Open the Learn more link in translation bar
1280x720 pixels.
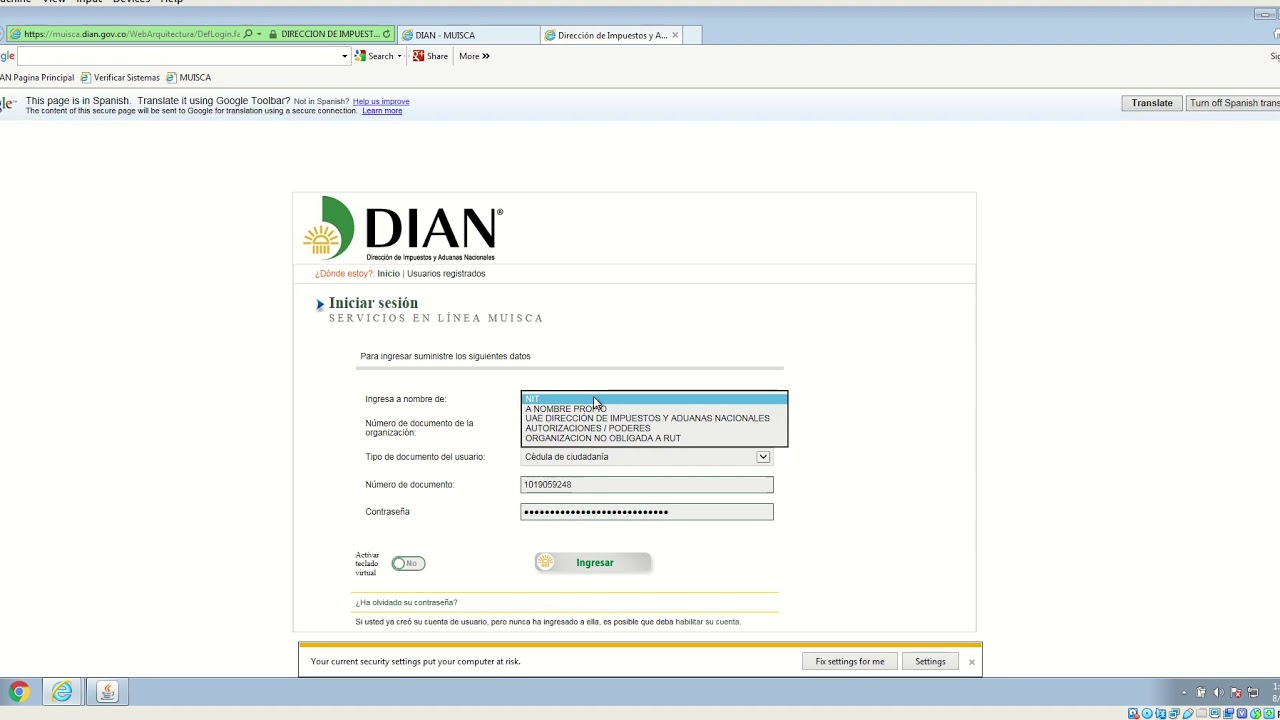(382, 111)
